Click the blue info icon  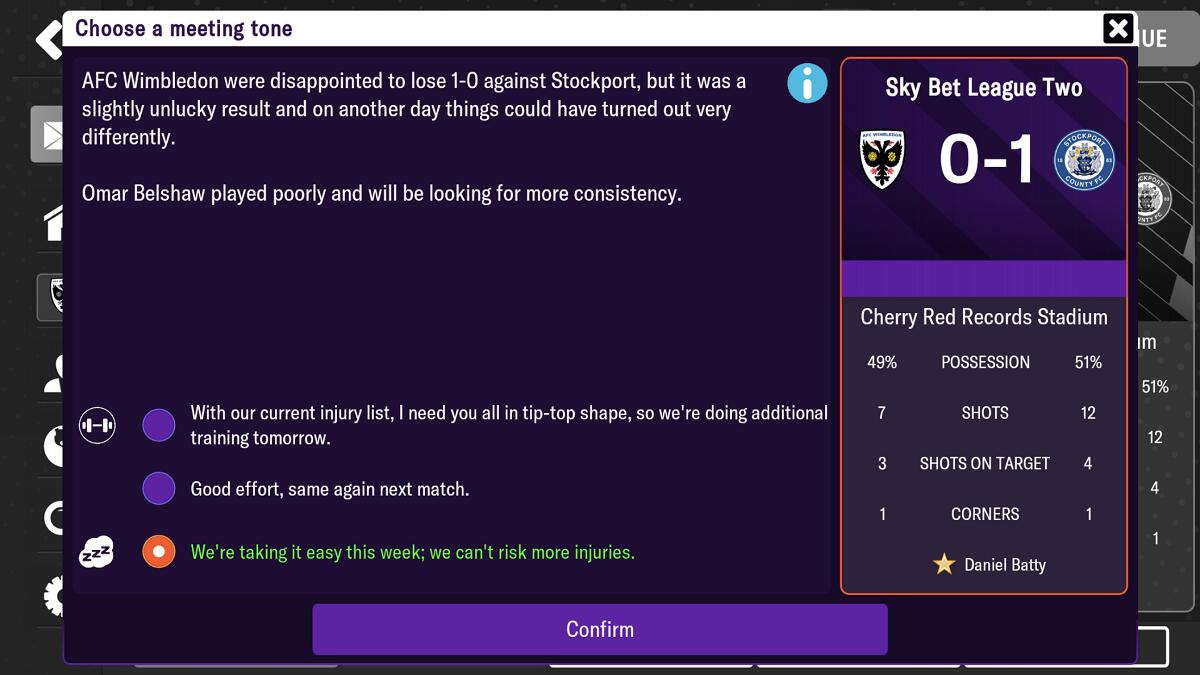(807, 83)
